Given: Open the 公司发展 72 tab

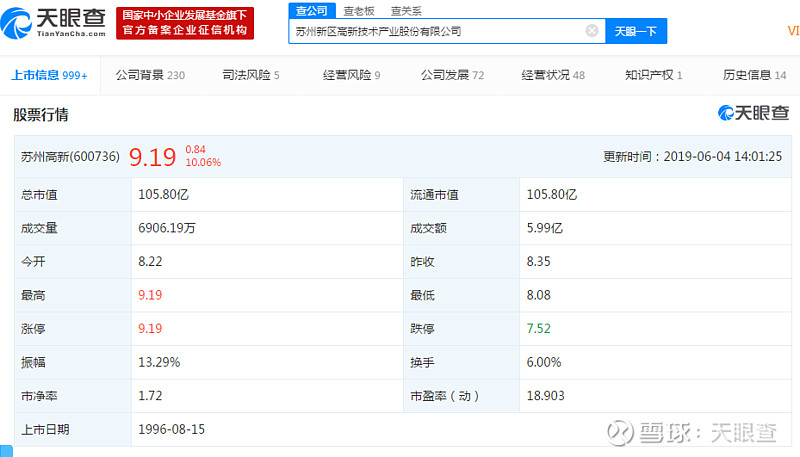Looking at the screenshot, I should click(452, 75).
